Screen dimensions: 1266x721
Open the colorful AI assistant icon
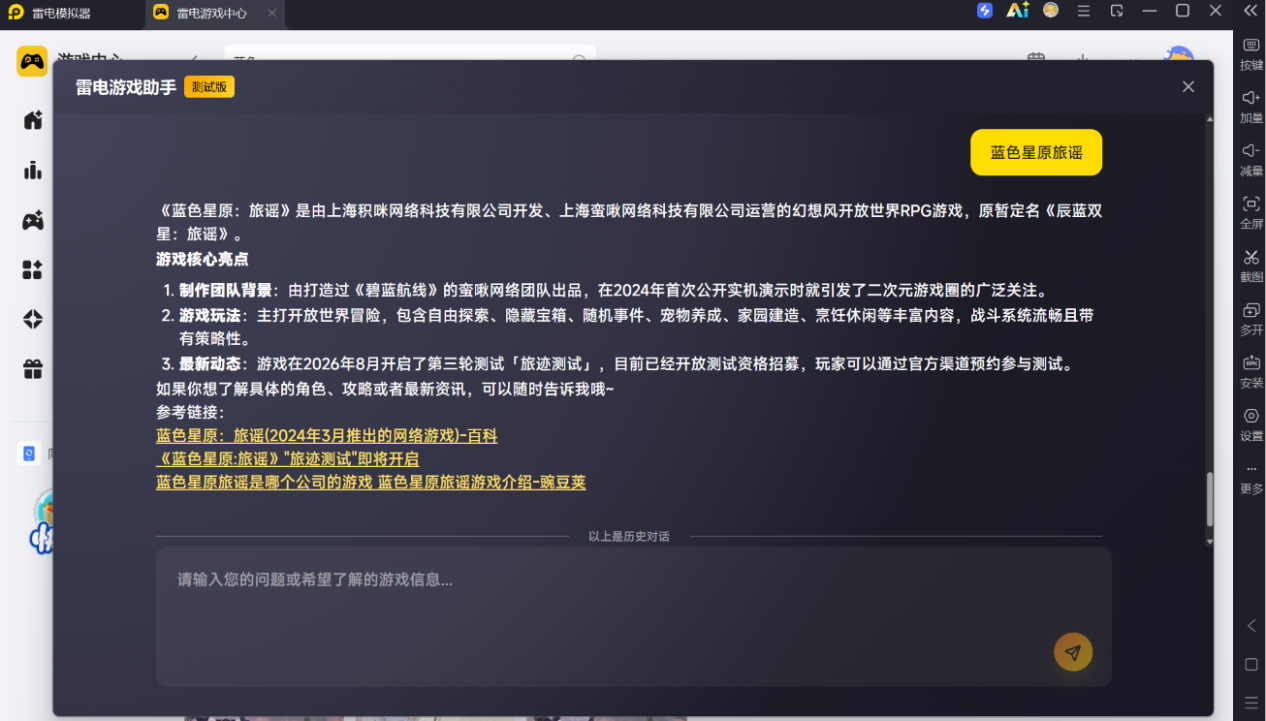tap(1018, 11)
